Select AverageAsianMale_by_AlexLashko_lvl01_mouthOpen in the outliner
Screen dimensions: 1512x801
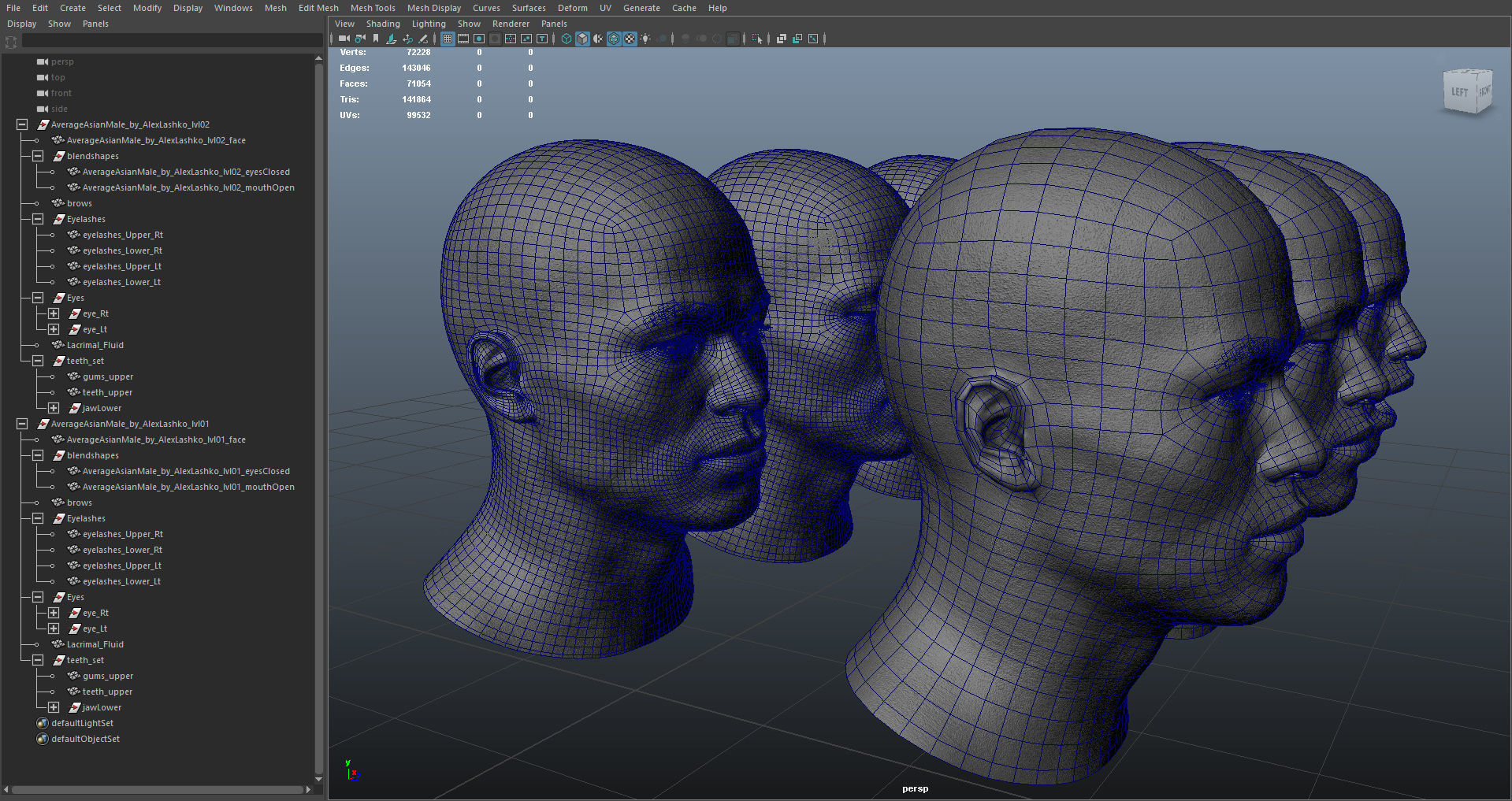pos(188,487)
